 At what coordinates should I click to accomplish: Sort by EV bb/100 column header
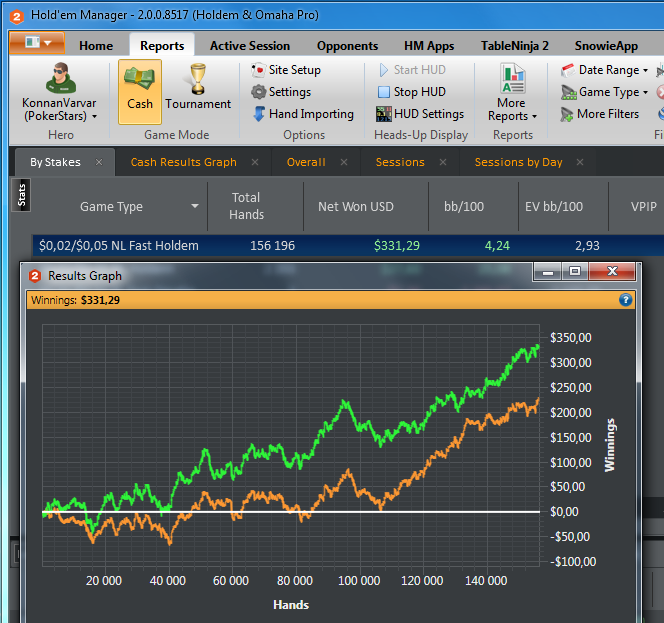click(x=554, y=207)
